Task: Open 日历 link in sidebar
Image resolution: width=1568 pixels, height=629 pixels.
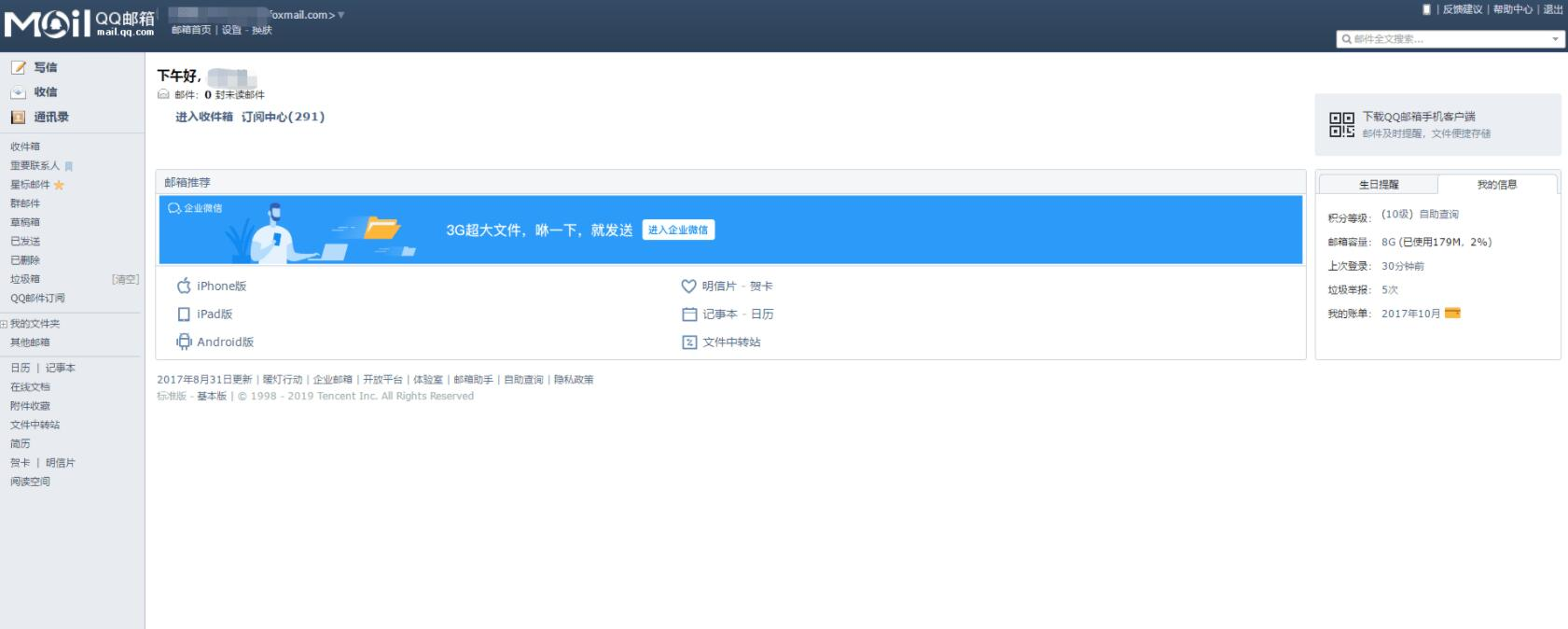Action: [21, 368]
